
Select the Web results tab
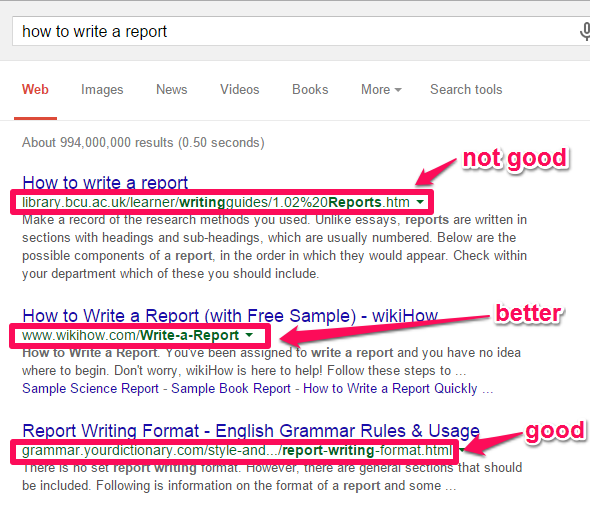pyautogui.click(x=35, y=90)
